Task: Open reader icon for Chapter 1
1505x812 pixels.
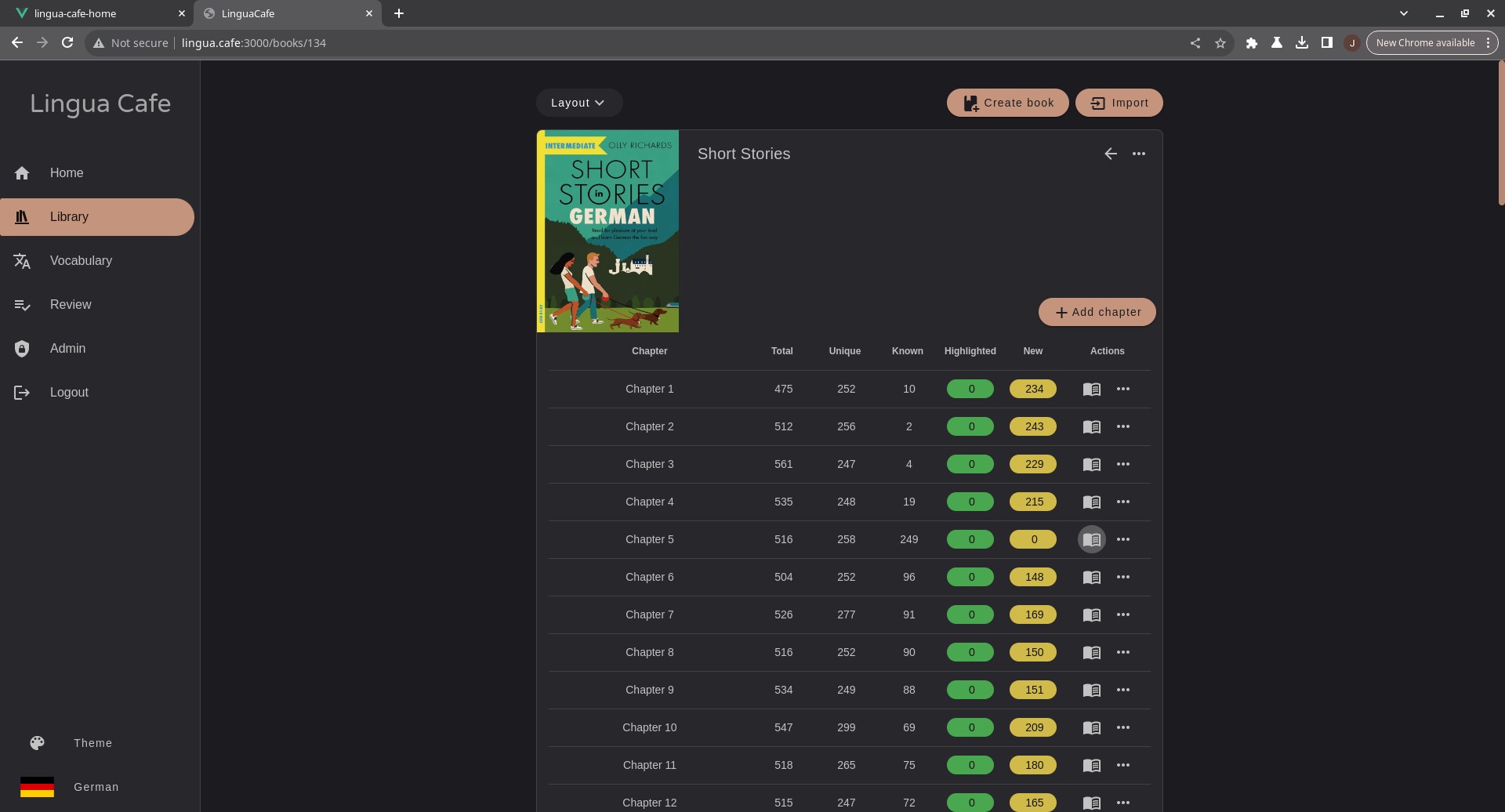Action: (1091, 389)
